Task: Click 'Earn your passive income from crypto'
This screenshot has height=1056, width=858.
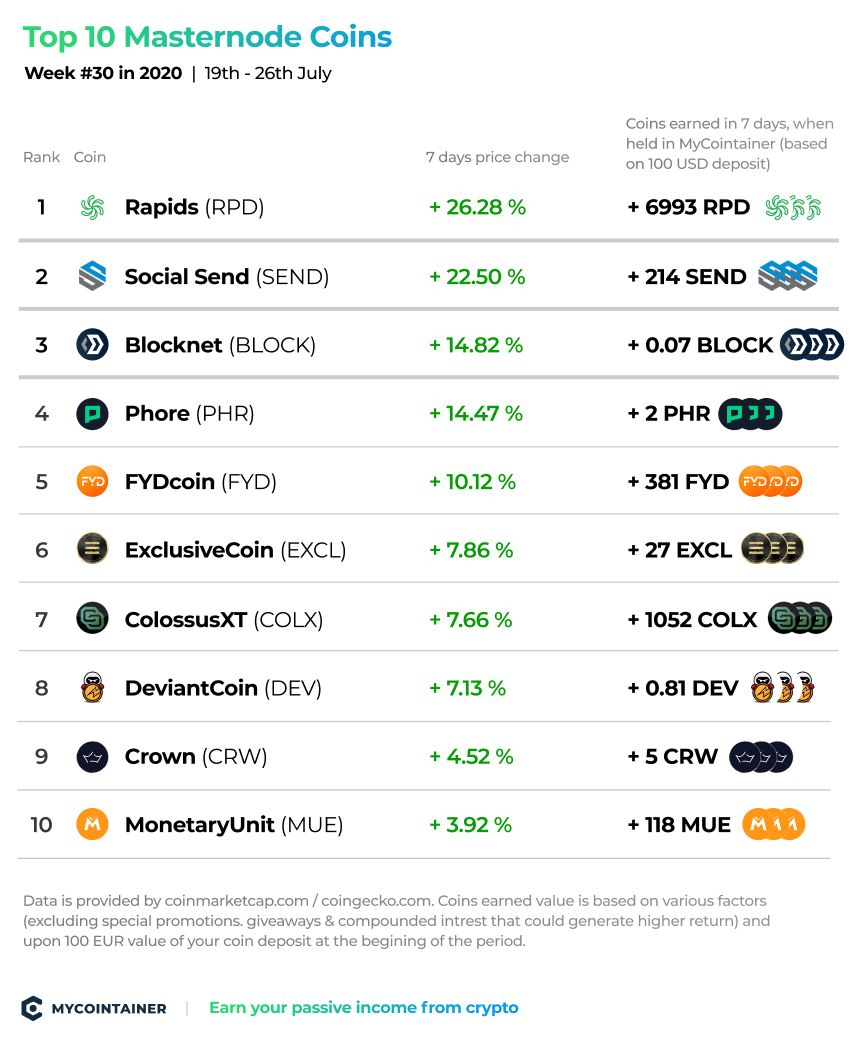Action: [x=364, y=1008]
